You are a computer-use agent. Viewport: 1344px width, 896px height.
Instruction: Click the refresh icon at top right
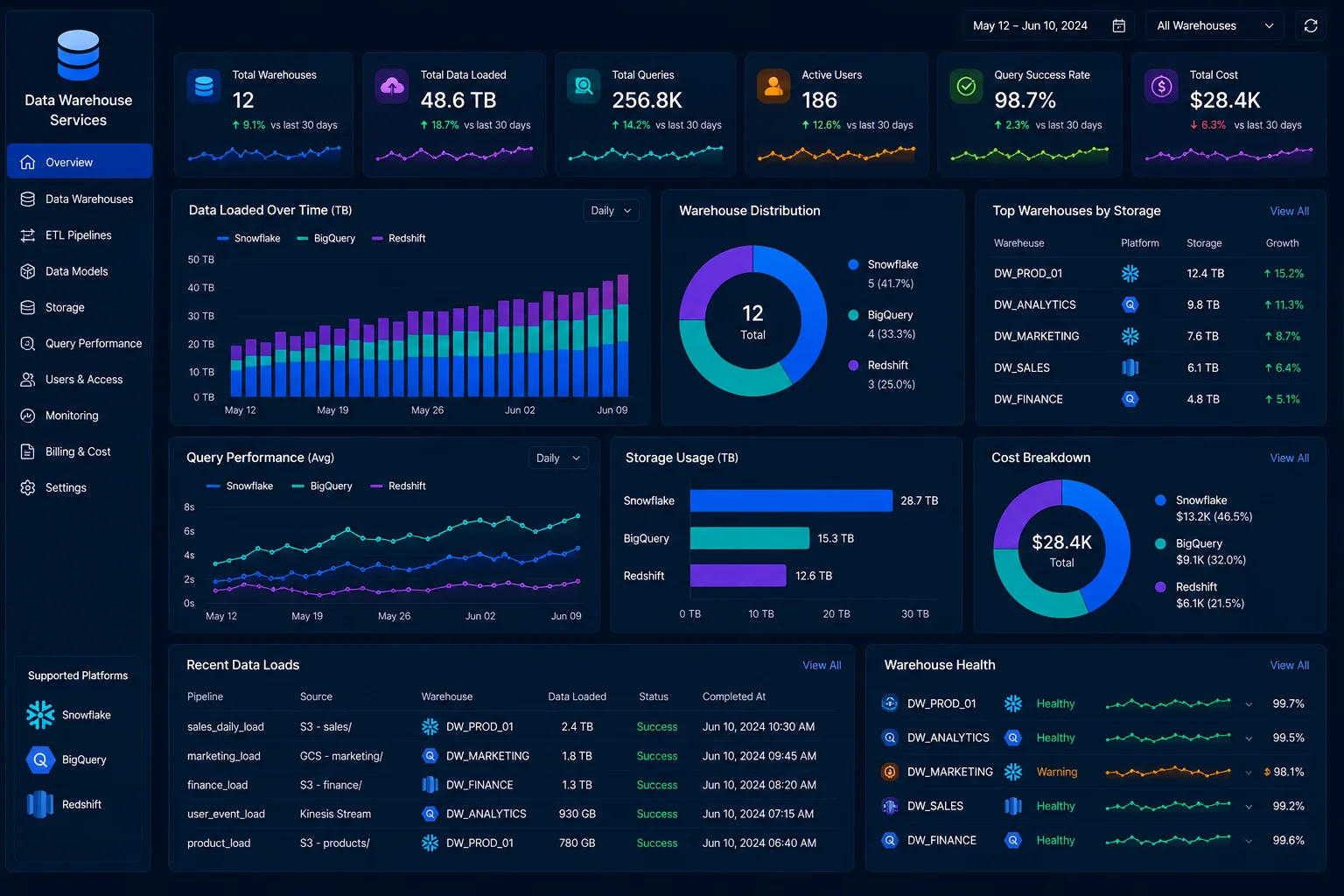tap(1311, 26)
